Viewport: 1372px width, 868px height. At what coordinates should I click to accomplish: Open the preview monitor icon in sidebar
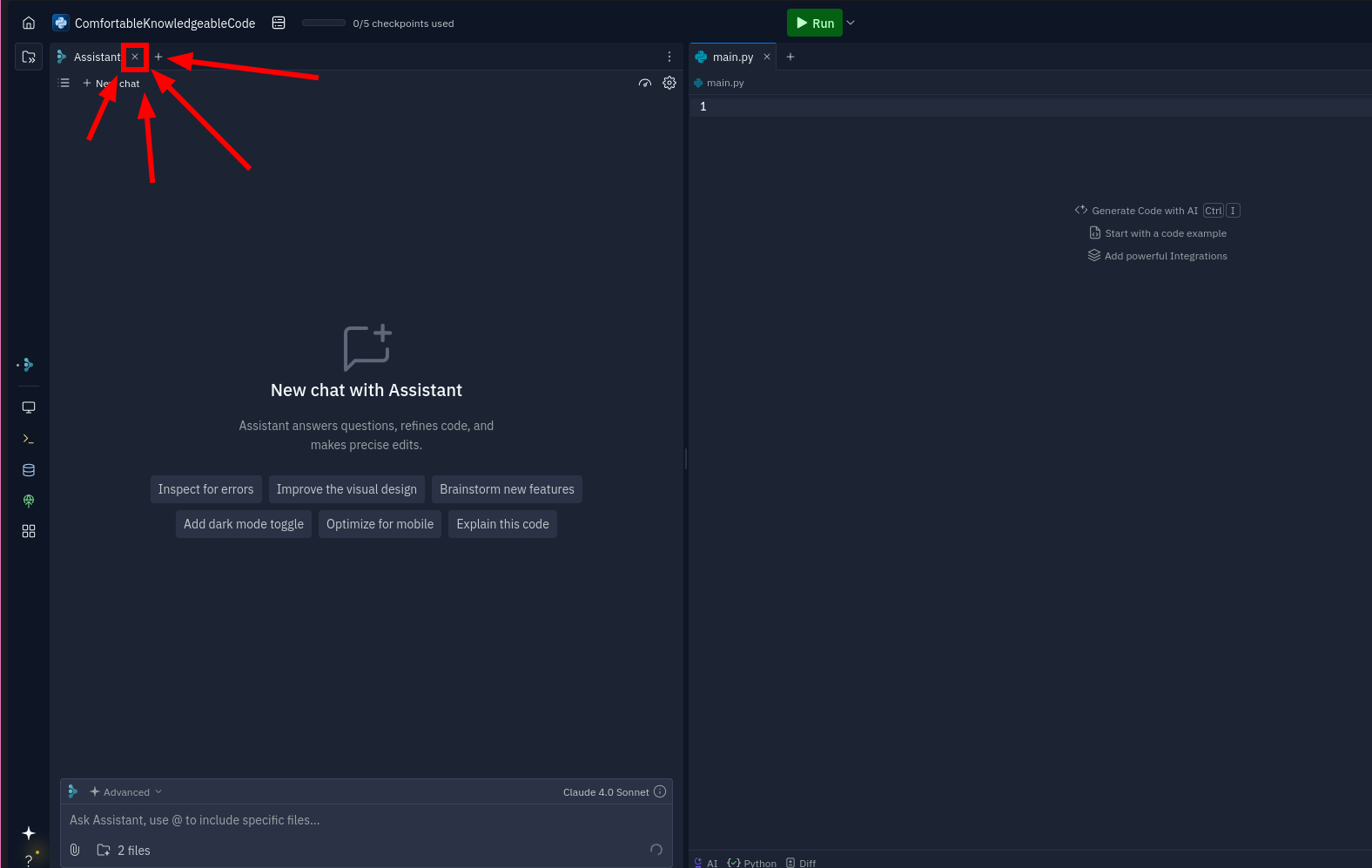pos(29,407)
